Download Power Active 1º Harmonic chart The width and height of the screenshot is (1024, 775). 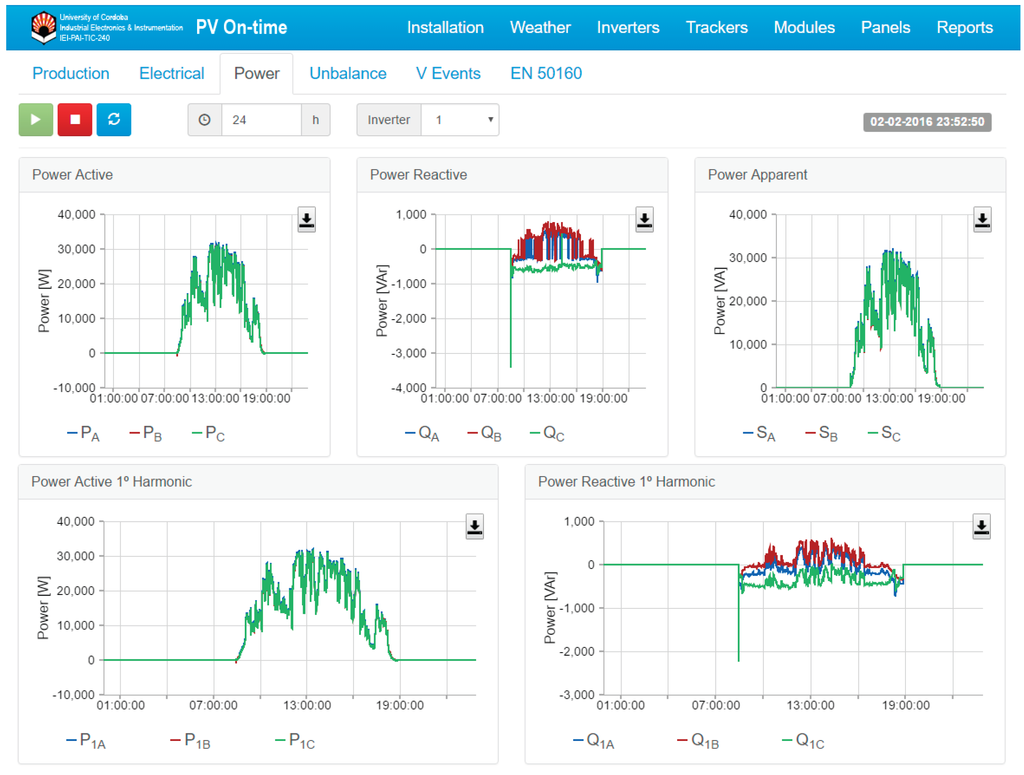tap(475, 527)
